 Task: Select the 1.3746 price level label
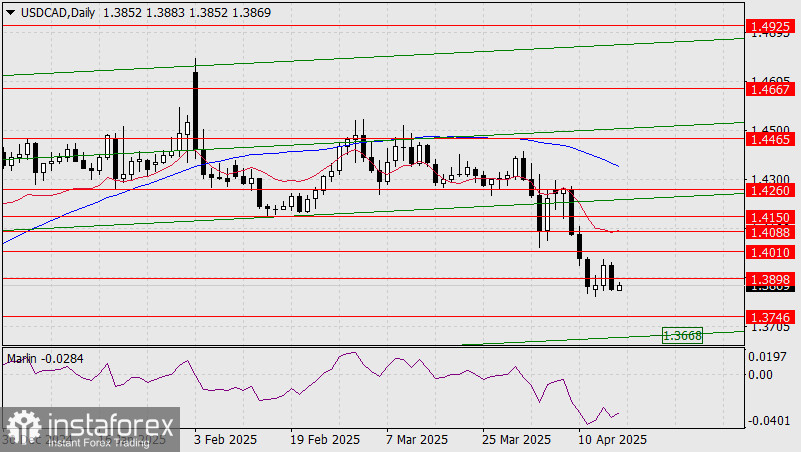(x=770, y=318)
